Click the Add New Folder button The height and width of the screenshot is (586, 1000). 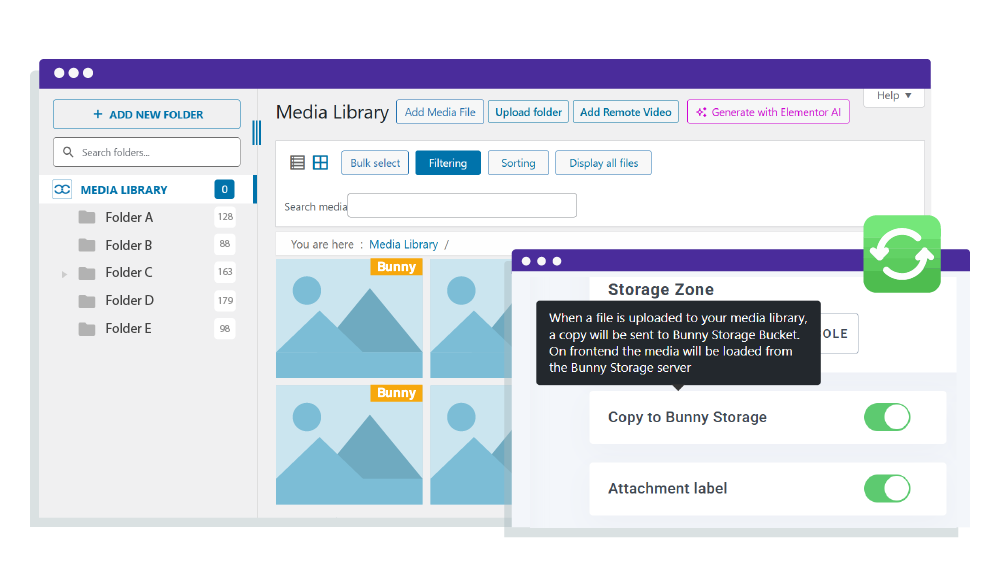point(147,114)
